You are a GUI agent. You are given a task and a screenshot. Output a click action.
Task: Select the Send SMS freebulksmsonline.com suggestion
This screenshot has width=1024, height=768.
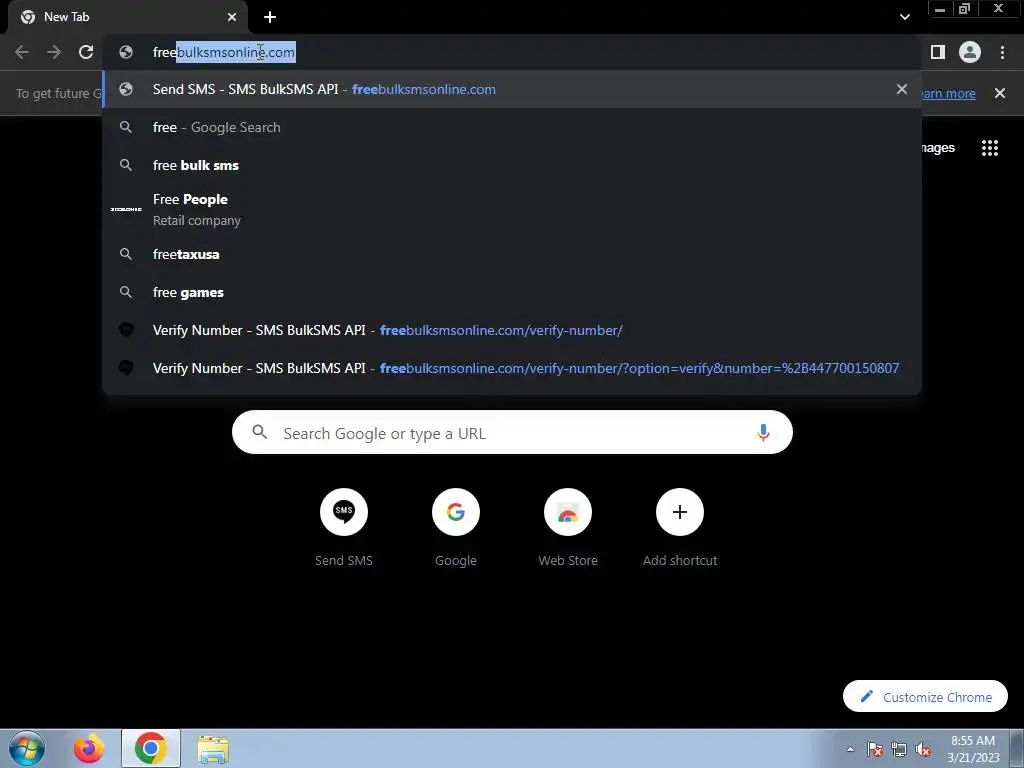click(x=512, y=89)
